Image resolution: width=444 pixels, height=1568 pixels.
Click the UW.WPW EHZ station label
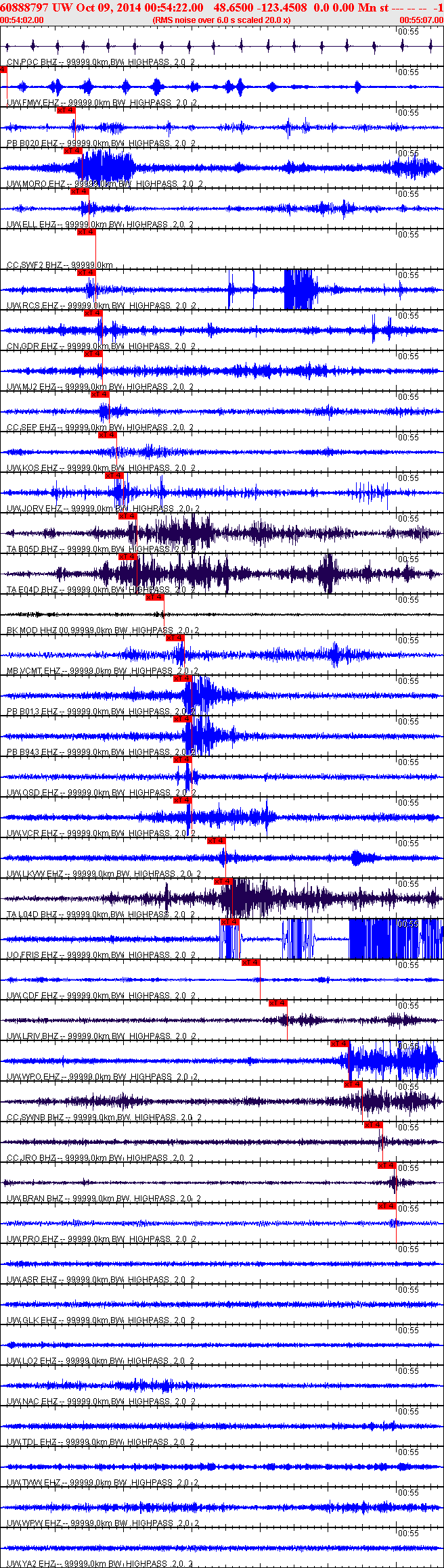[x=103, y=1523]
